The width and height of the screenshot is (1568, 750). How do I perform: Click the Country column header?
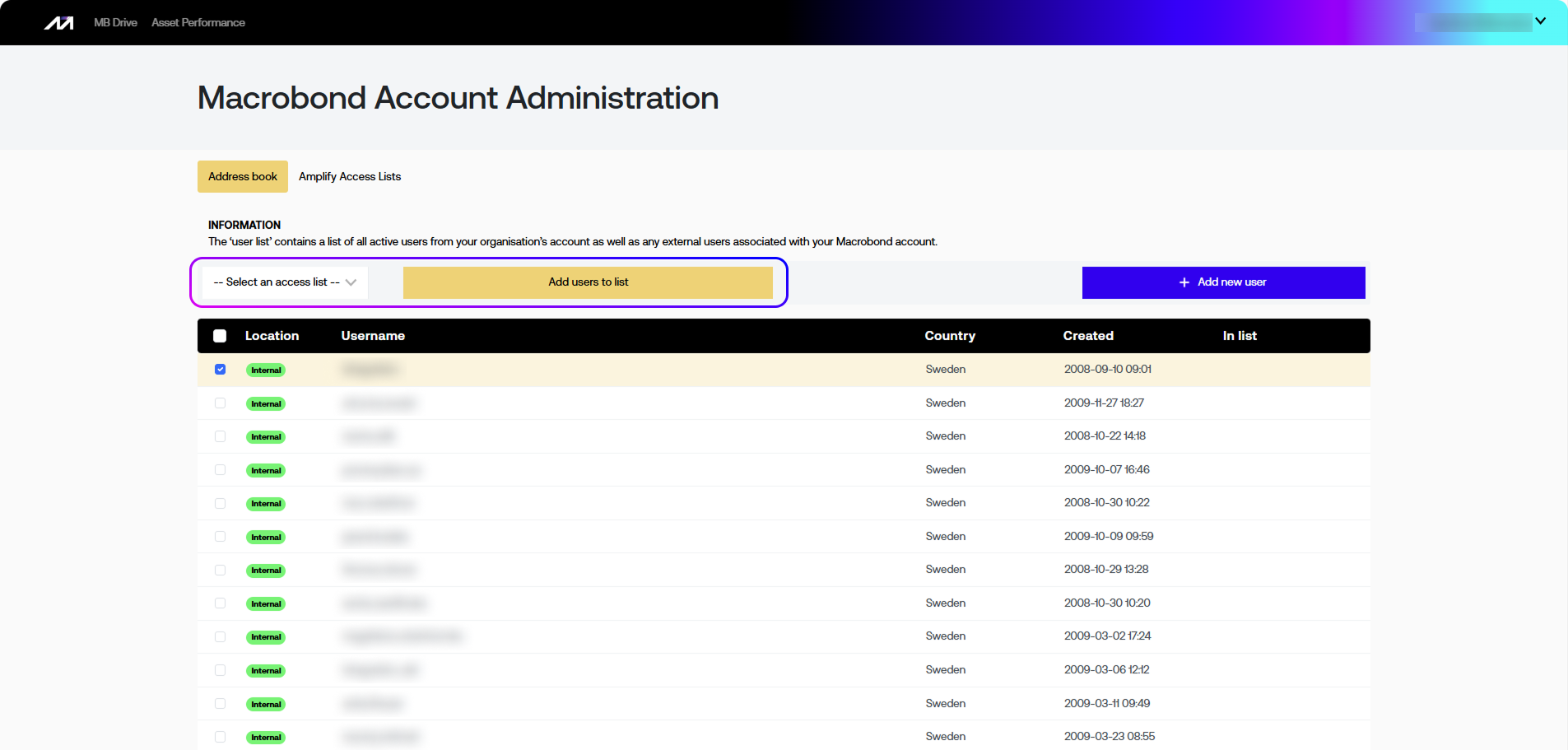click(x=950, y=336)
